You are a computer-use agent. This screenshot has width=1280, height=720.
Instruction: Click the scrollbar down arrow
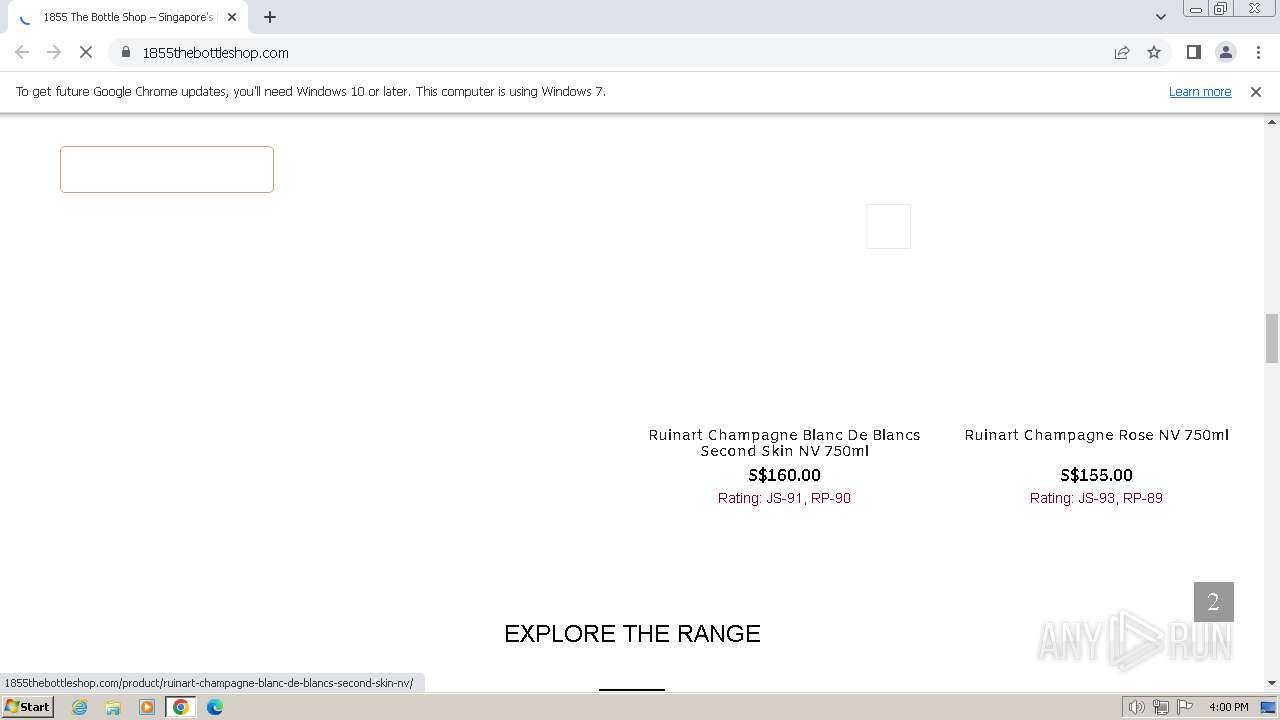(x=1272, y=683)
